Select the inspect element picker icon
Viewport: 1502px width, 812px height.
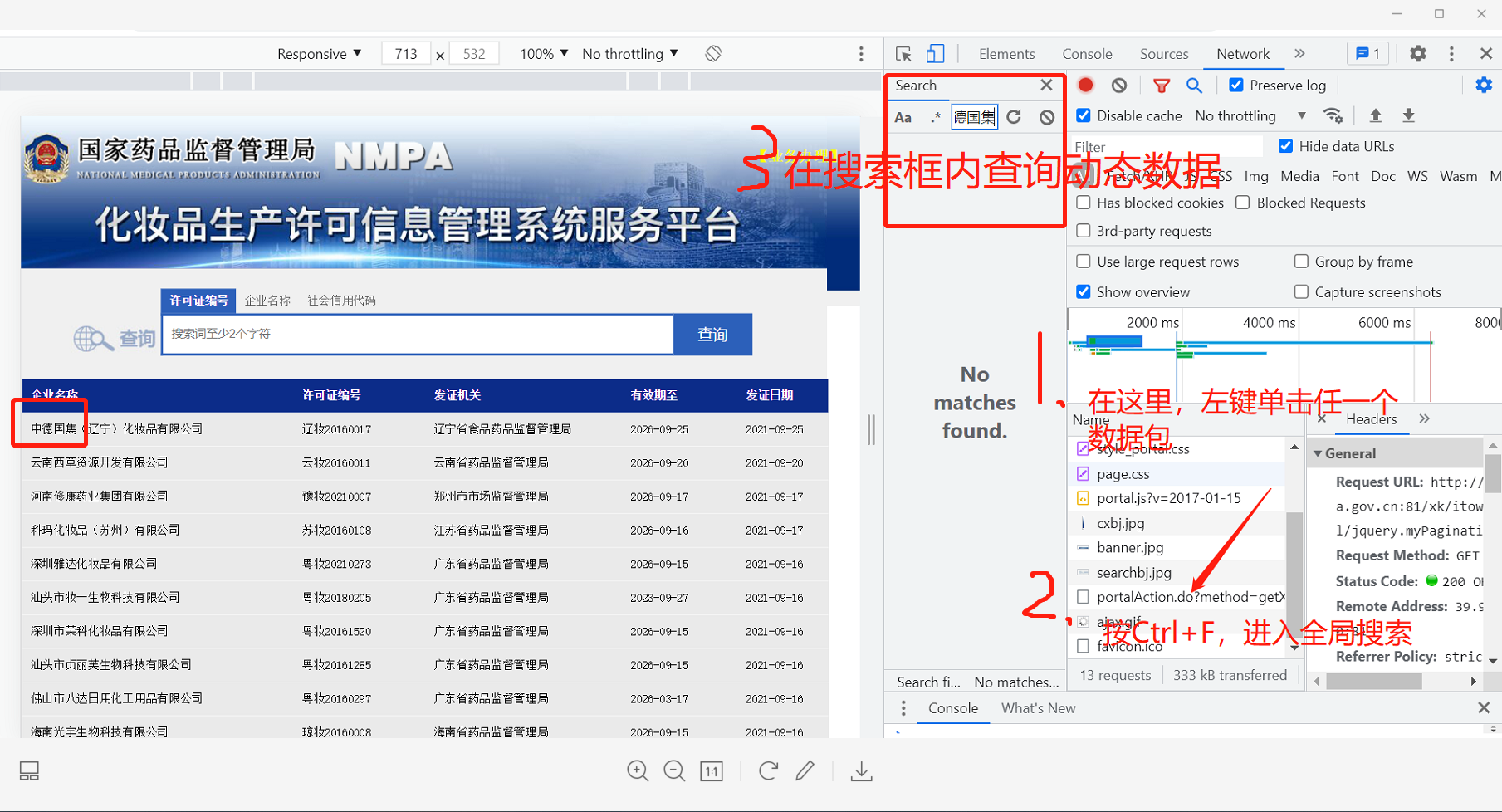pyautogui.click(x=903, y=54)
